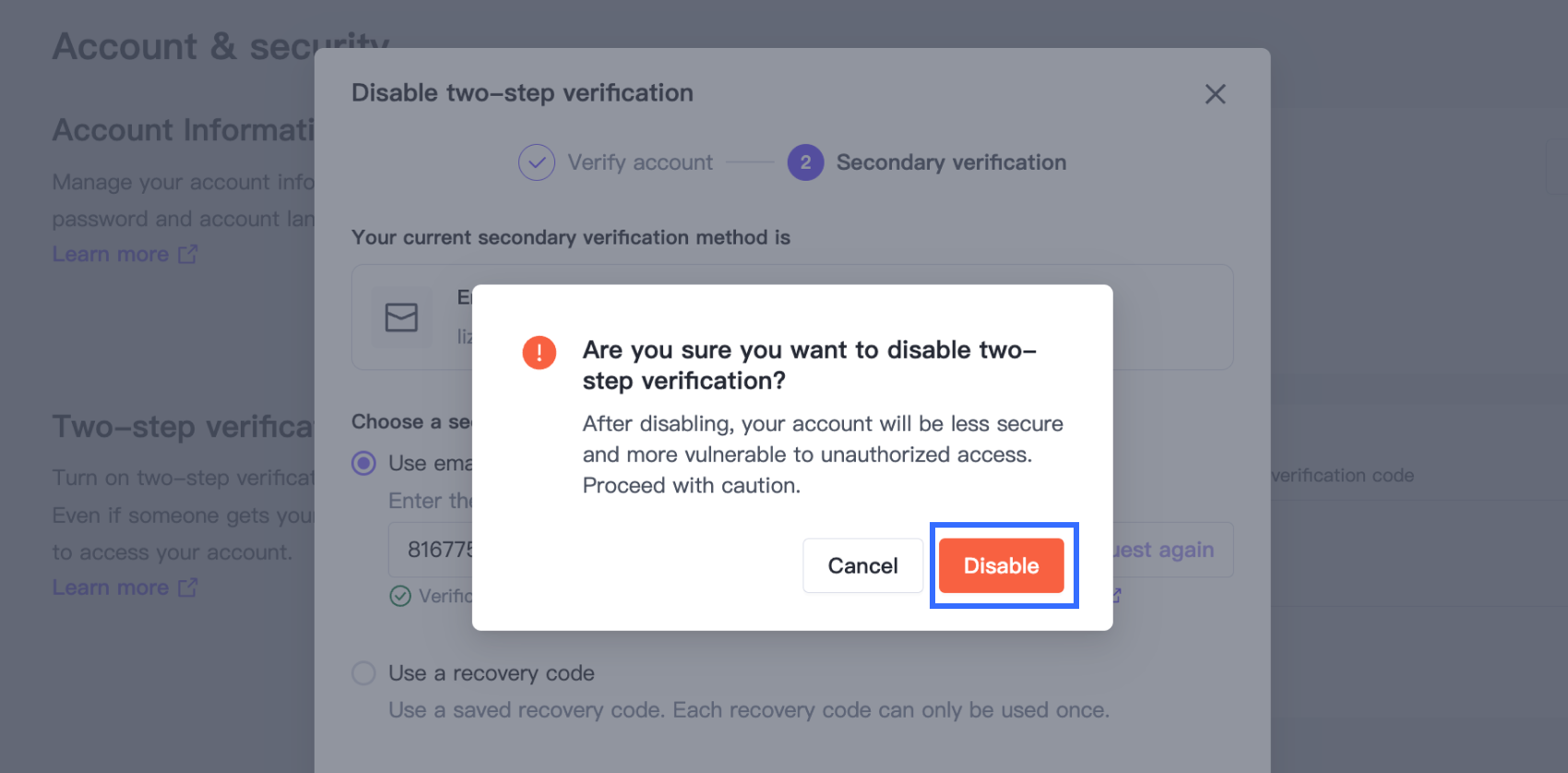
Task: Confirm with the red Disable button
Action: tap(1001, 565)
